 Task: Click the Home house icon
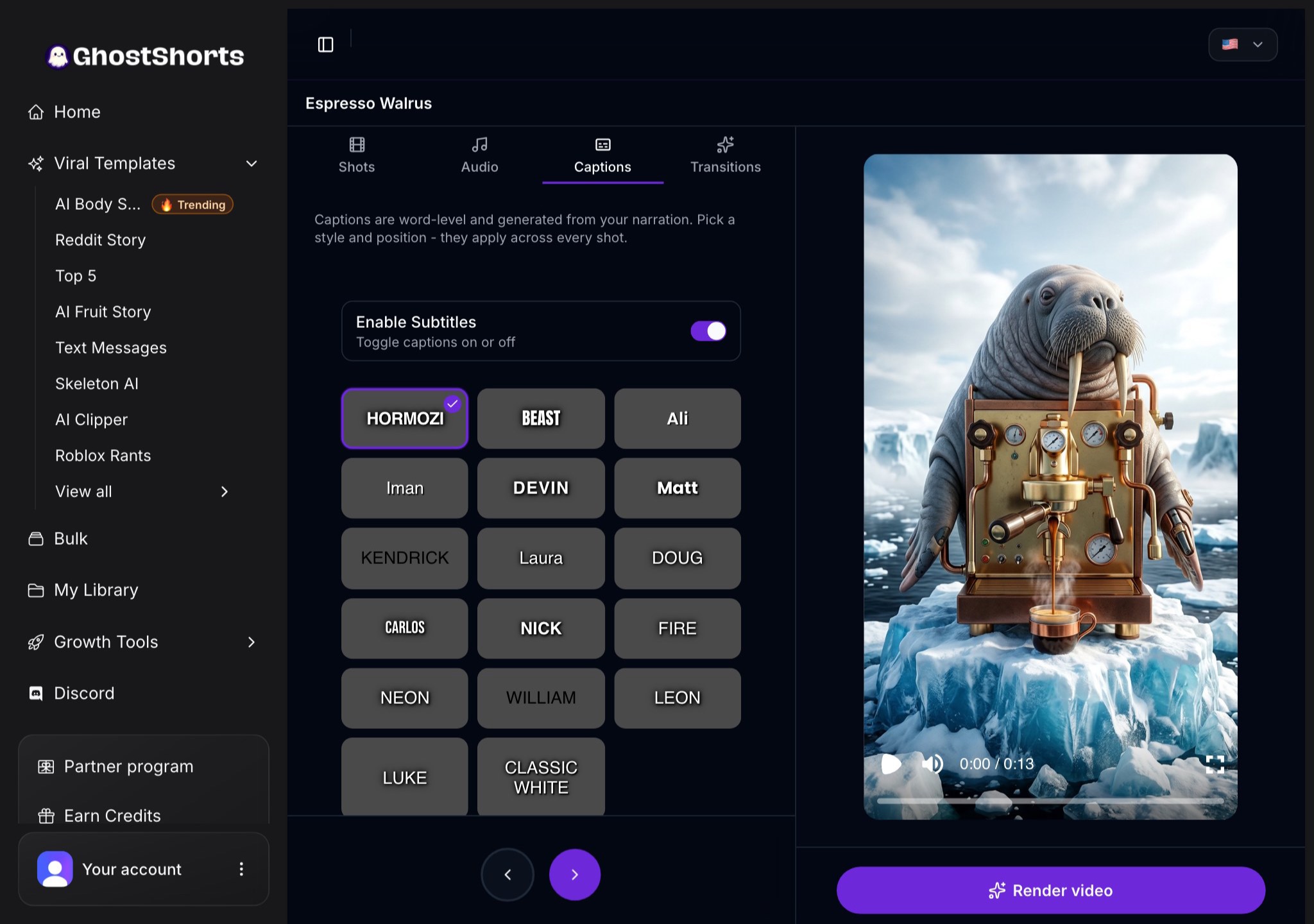click(36, 112)
